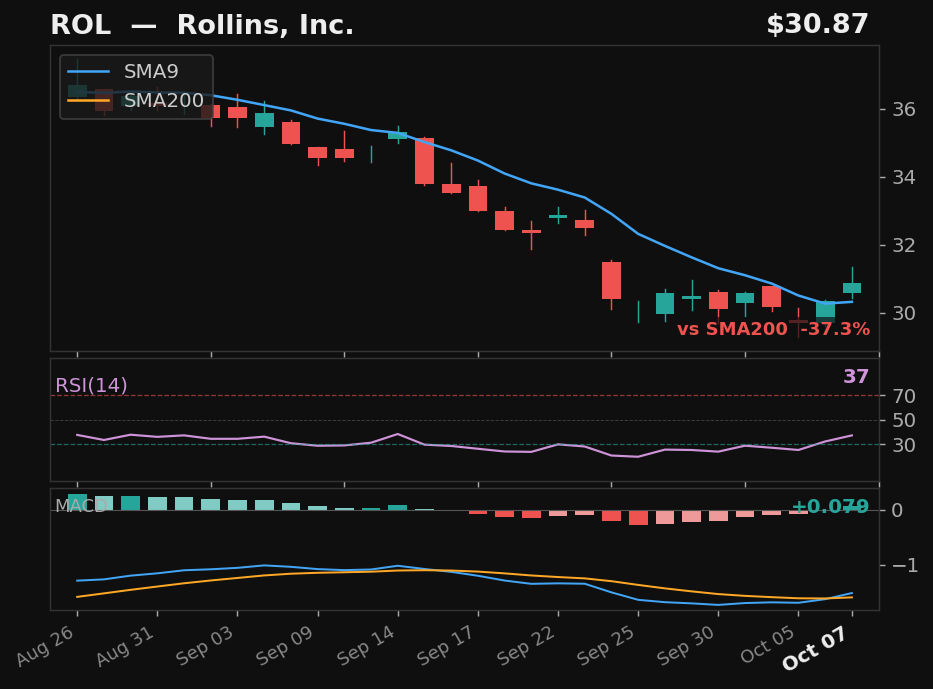Viewport: 933px width, 689px height.
Task: Click the Sep 17 date label
Action: (446, 646)
